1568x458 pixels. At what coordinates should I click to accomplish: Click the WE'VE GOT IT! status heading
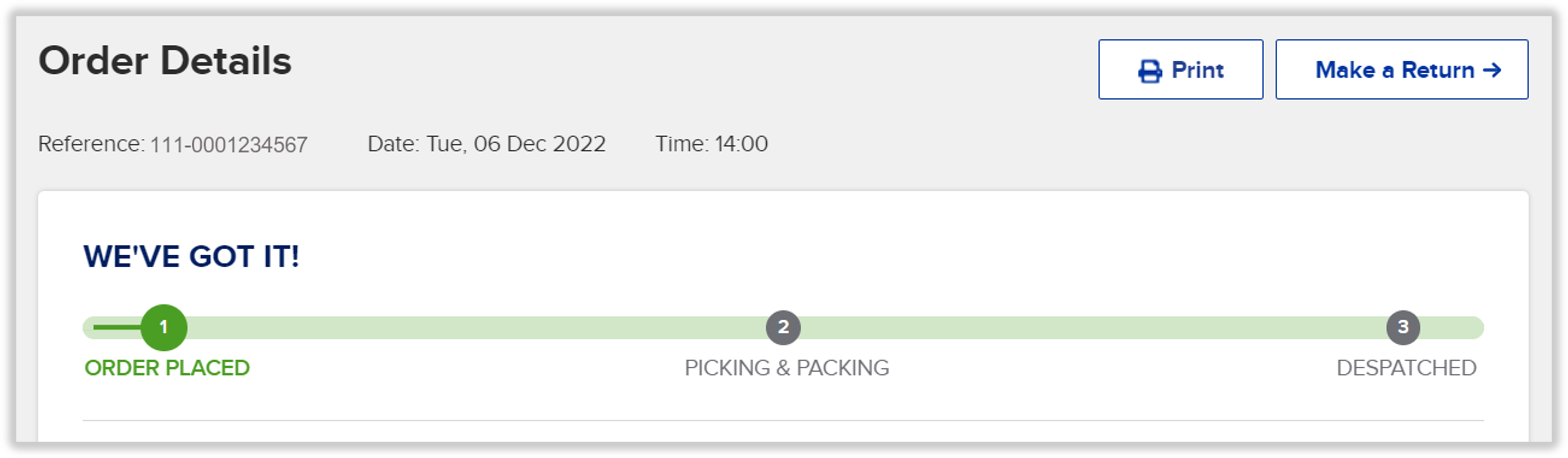[x=191, y=256]
